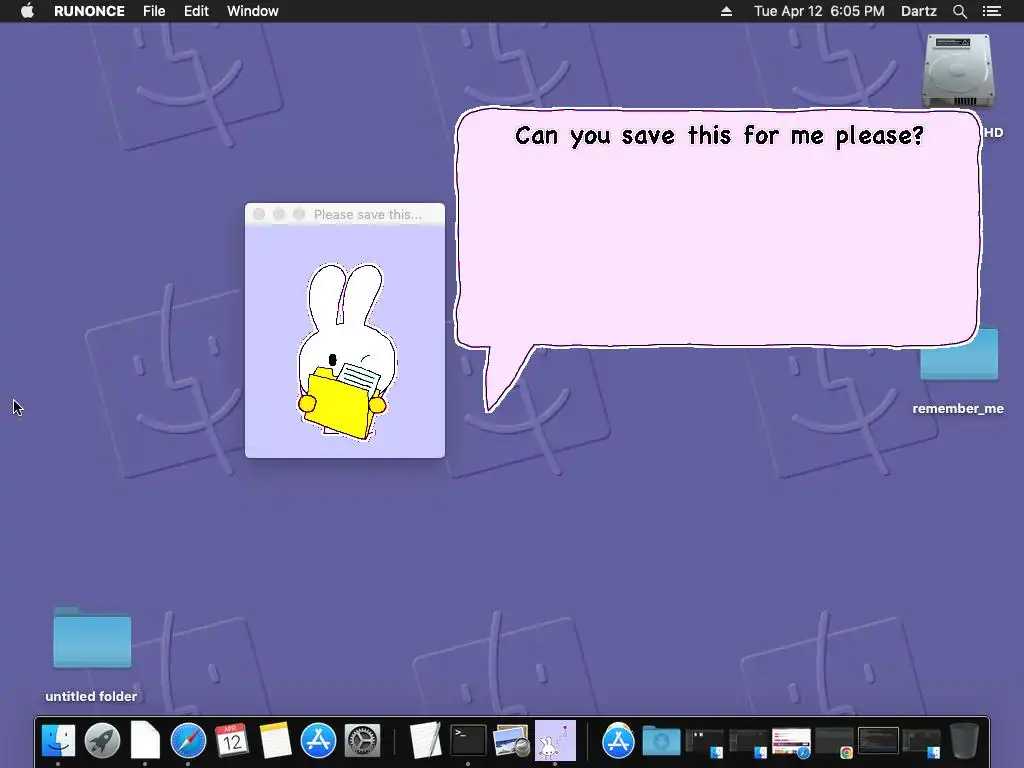Restore the minimized Chrome window thumbnail in dock
The width and height of the screenshot is (1024, 768).
click(x=835, y=743)
